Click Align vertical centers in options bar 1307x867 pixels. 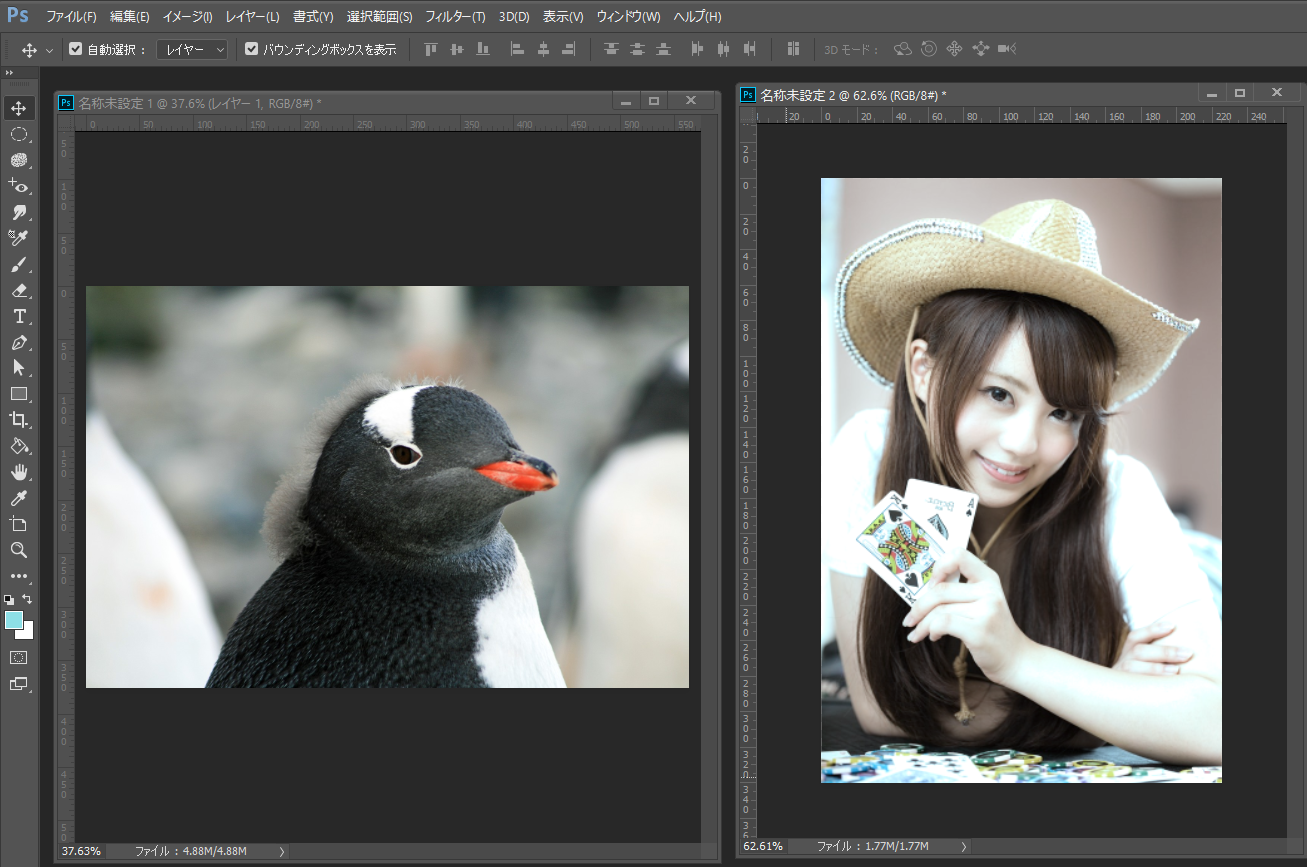pos(457,49)
